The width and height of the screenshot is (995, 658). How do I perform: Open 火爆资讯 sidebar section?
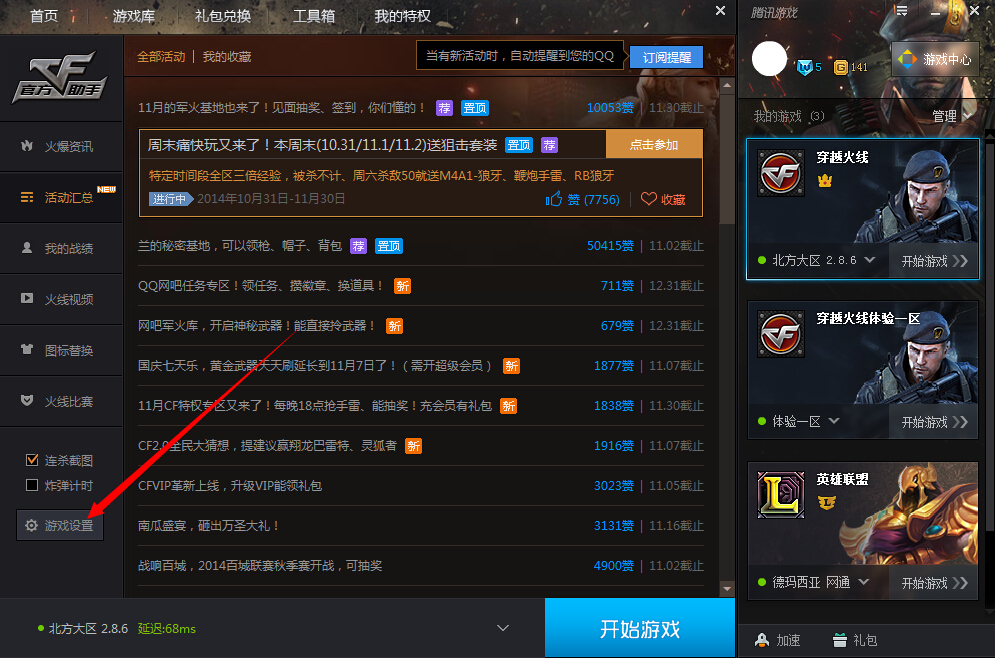click(x=61, y=147)
